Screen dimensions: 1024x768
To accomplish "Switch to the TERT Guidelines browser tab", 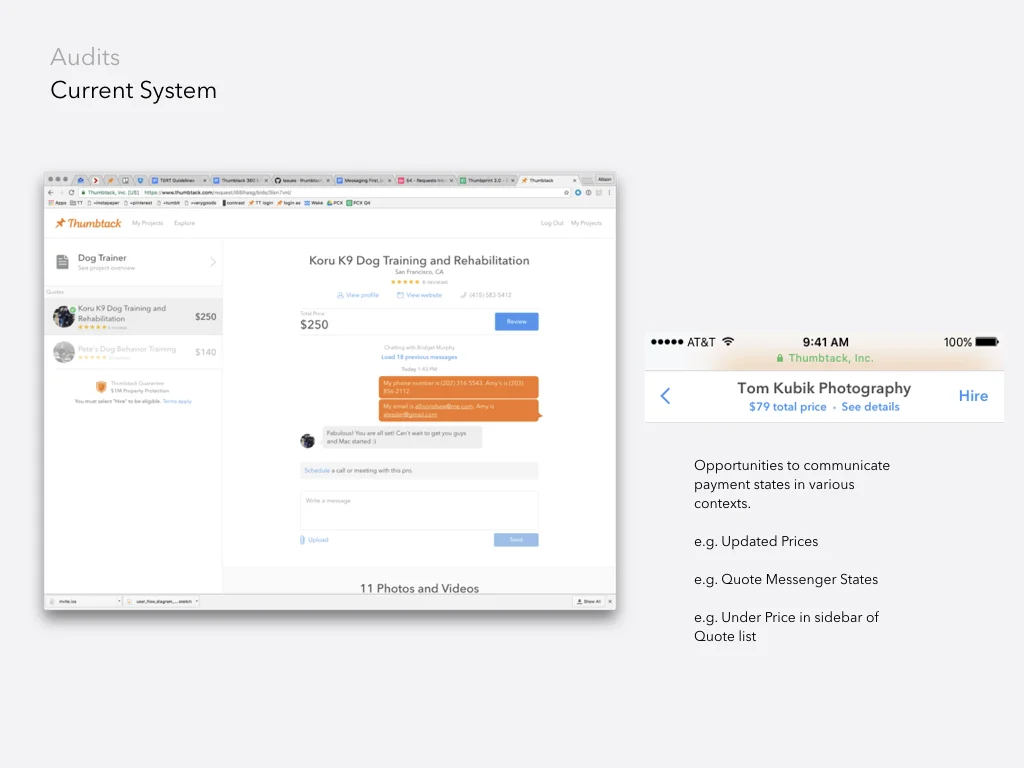I will (x=178, y=180).
